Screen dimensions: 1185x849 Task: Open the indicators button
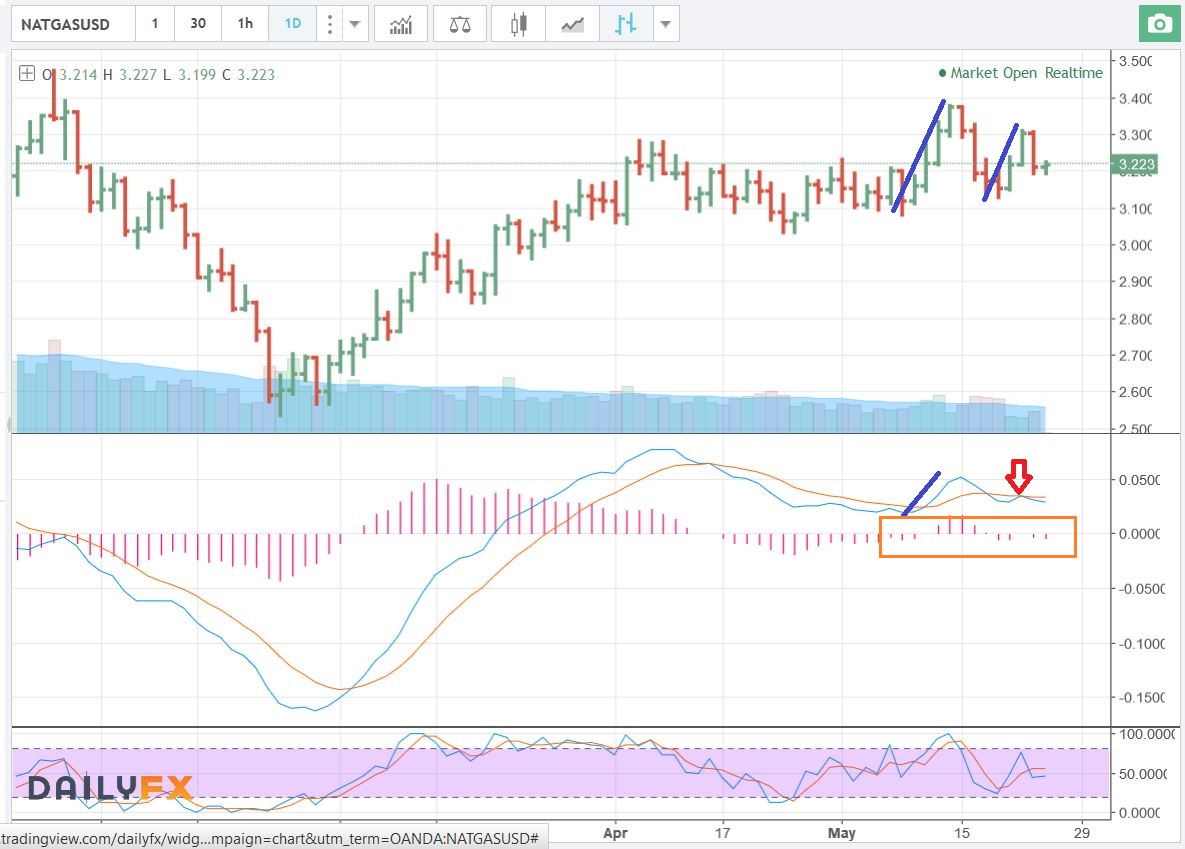401,24
